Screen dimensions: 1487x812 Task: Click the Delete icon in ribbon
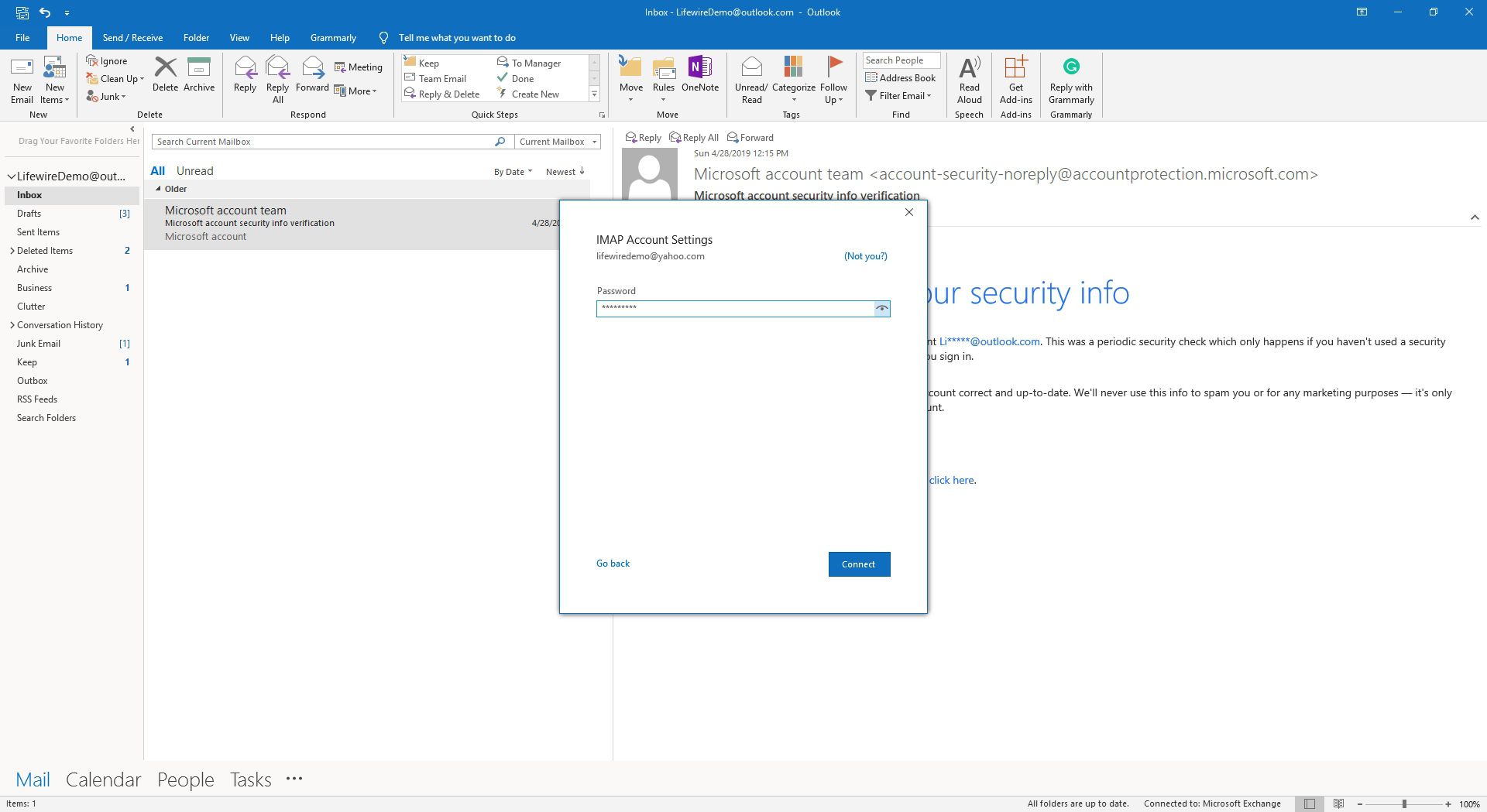165,74
